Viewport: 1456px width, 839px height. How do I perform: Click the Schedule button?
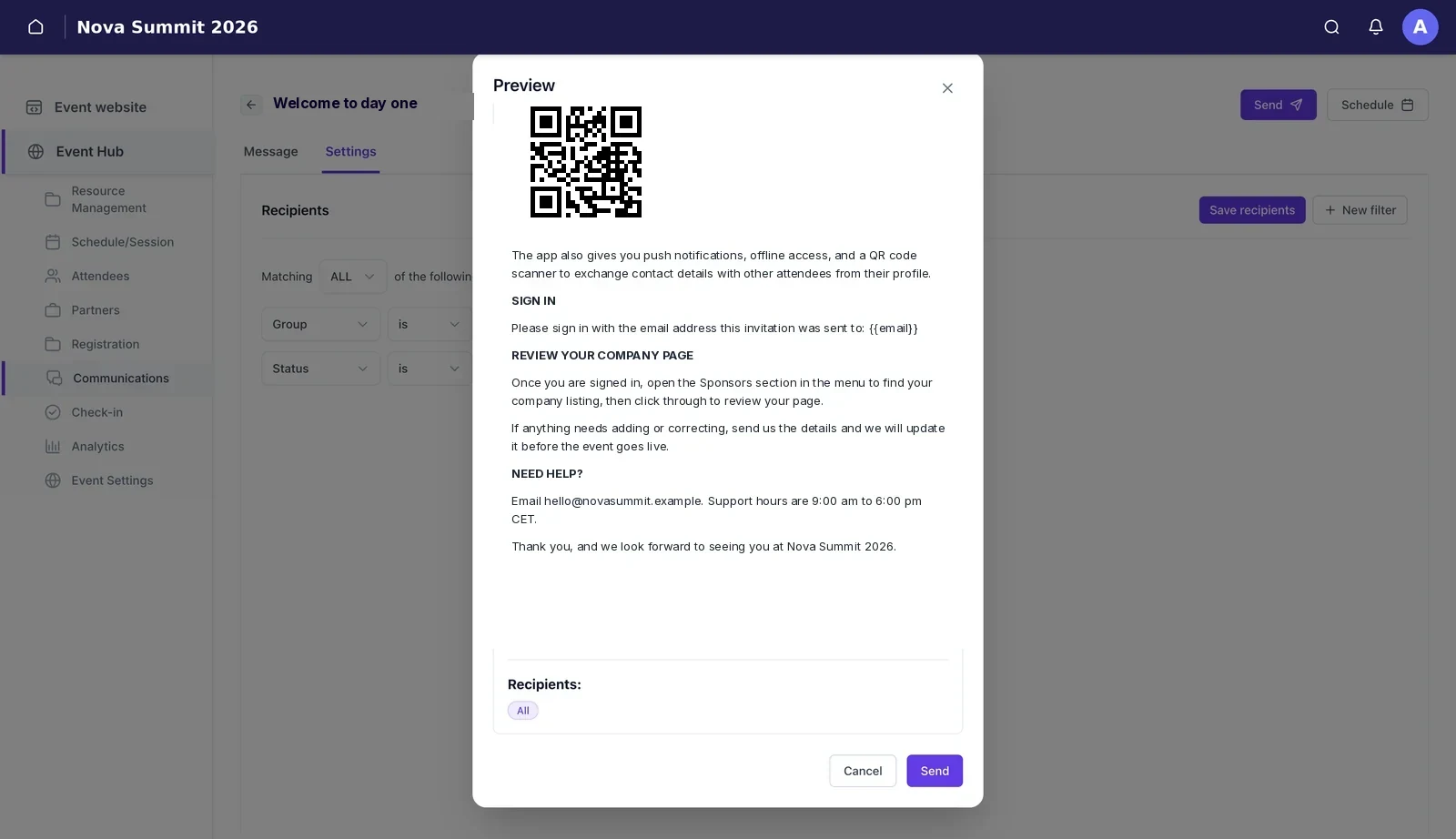1377,105
